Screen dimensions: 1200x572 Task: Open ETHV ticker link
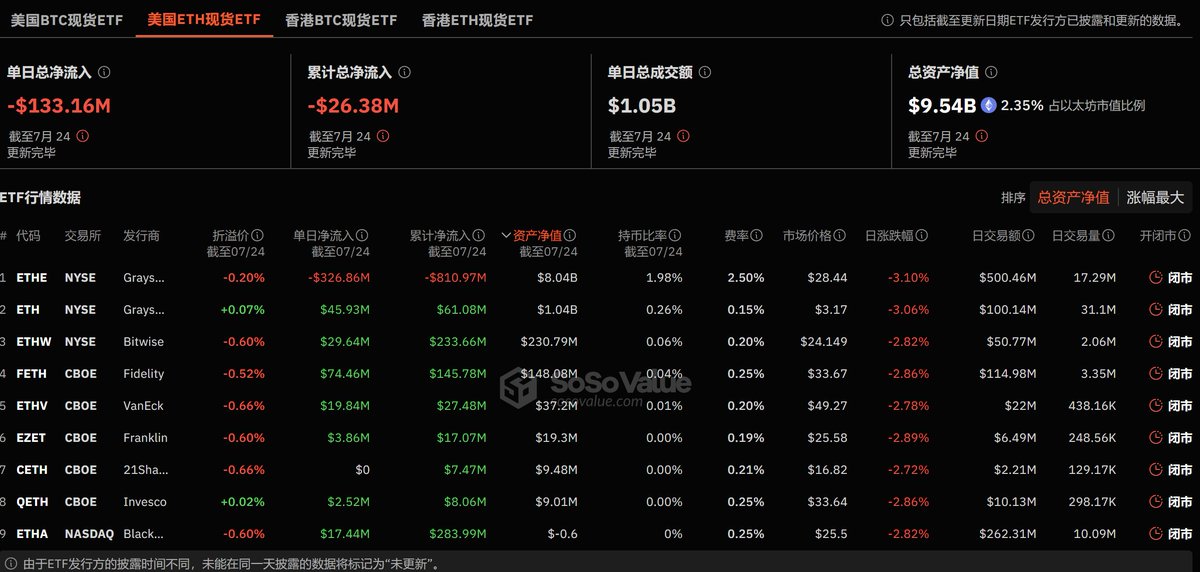(x=32, y=405)
